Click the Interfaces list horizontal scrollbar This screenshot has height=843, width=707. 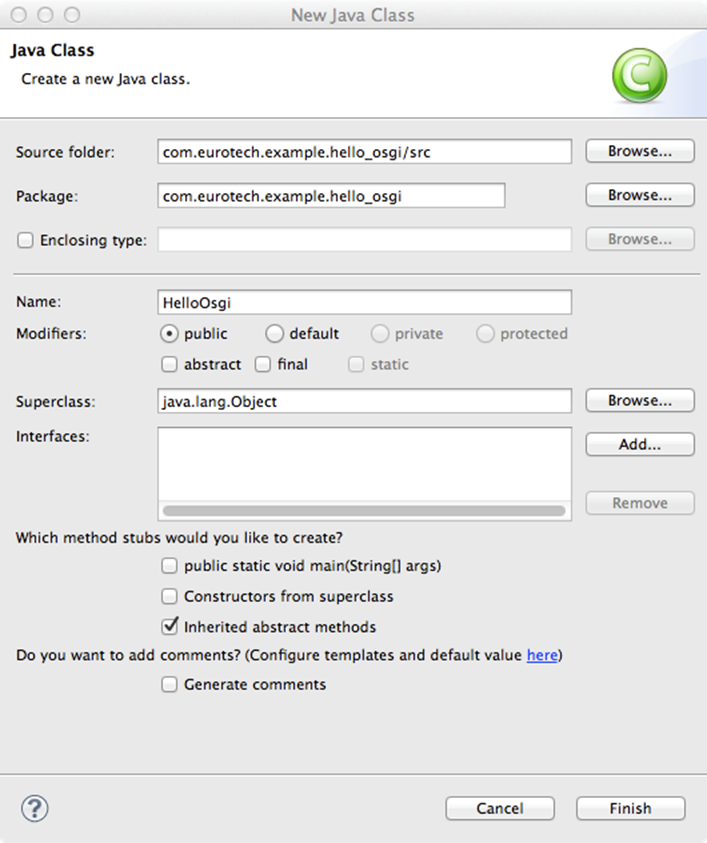pos(364,511)
